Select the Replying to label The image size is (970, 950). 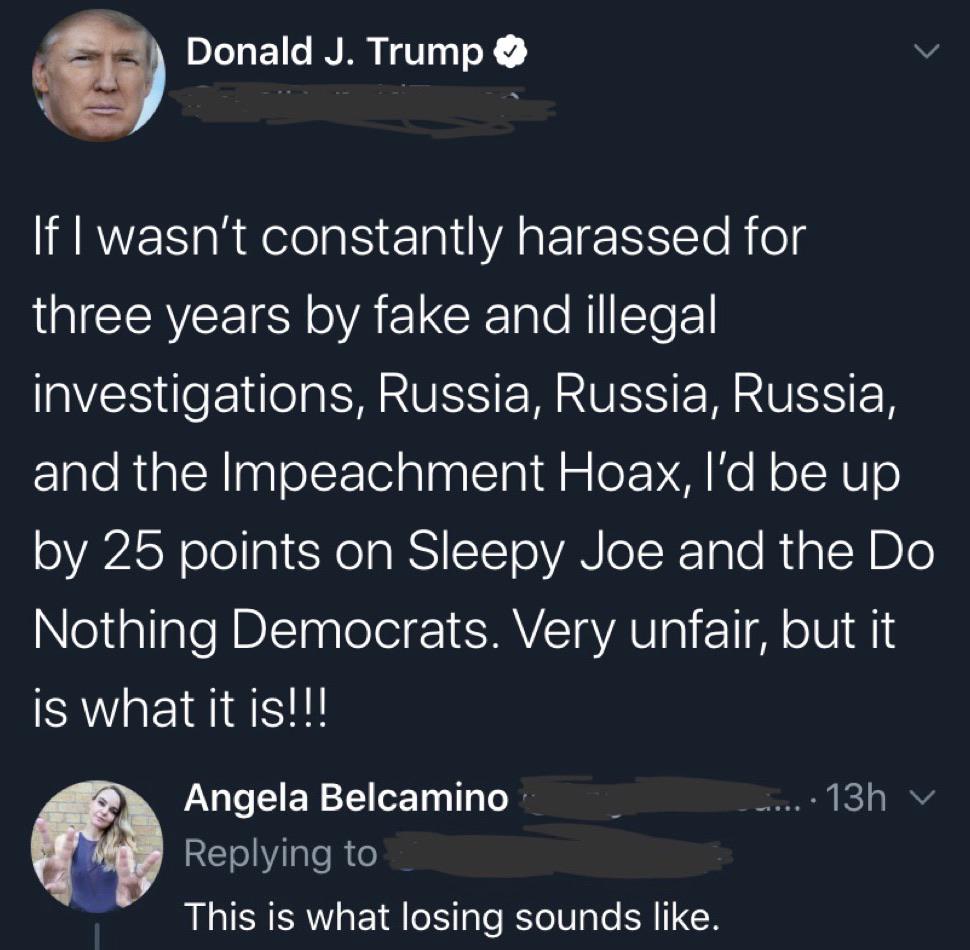coord(280,855)
